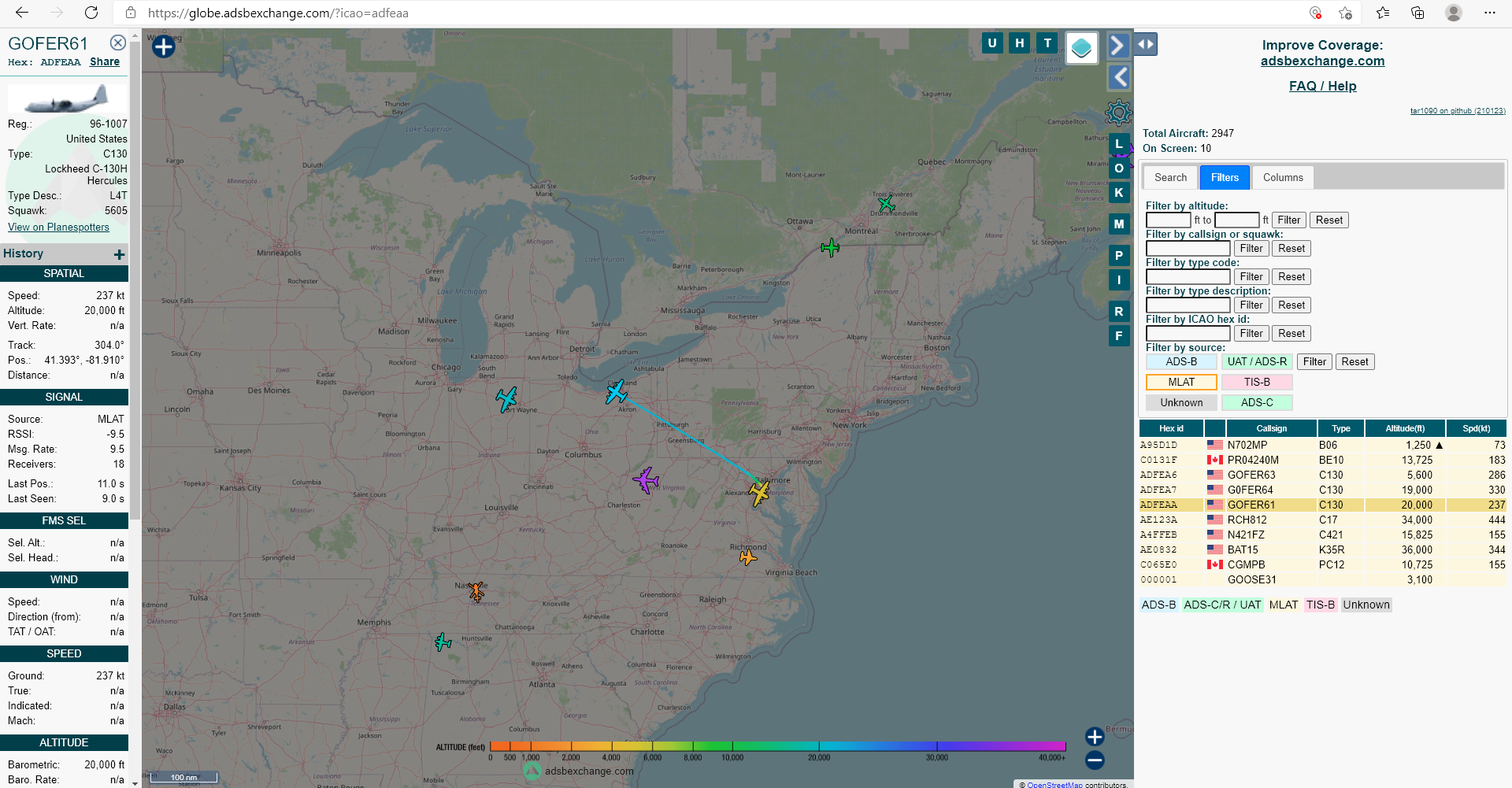The height and width of the screenshot is (788, 1512).
Task: Toggle the R map button
Action: tap(1119, 312)
